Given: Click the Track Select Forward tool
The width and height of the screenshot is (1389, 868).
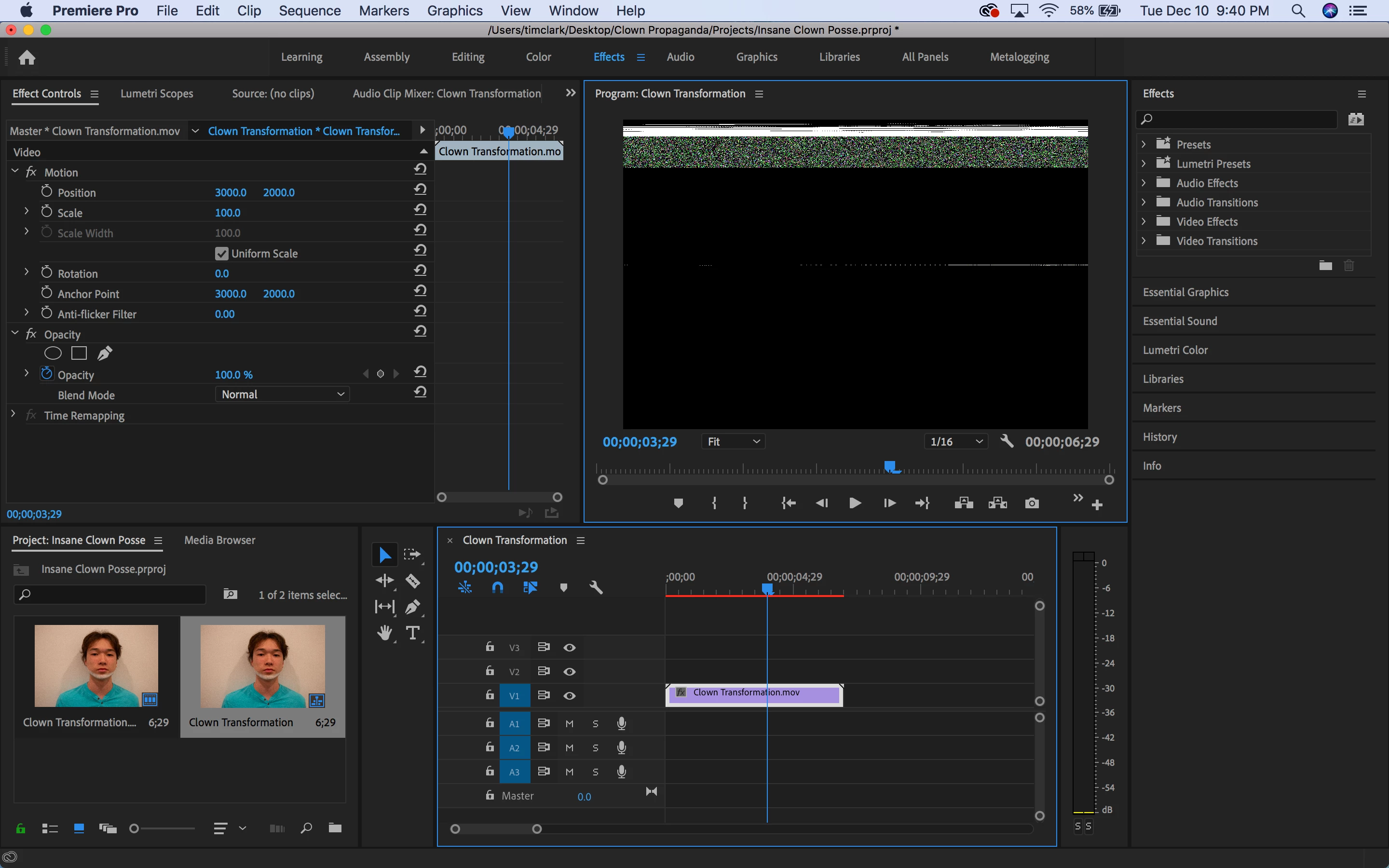Looking at the screenshot, I should coord(412,555).
